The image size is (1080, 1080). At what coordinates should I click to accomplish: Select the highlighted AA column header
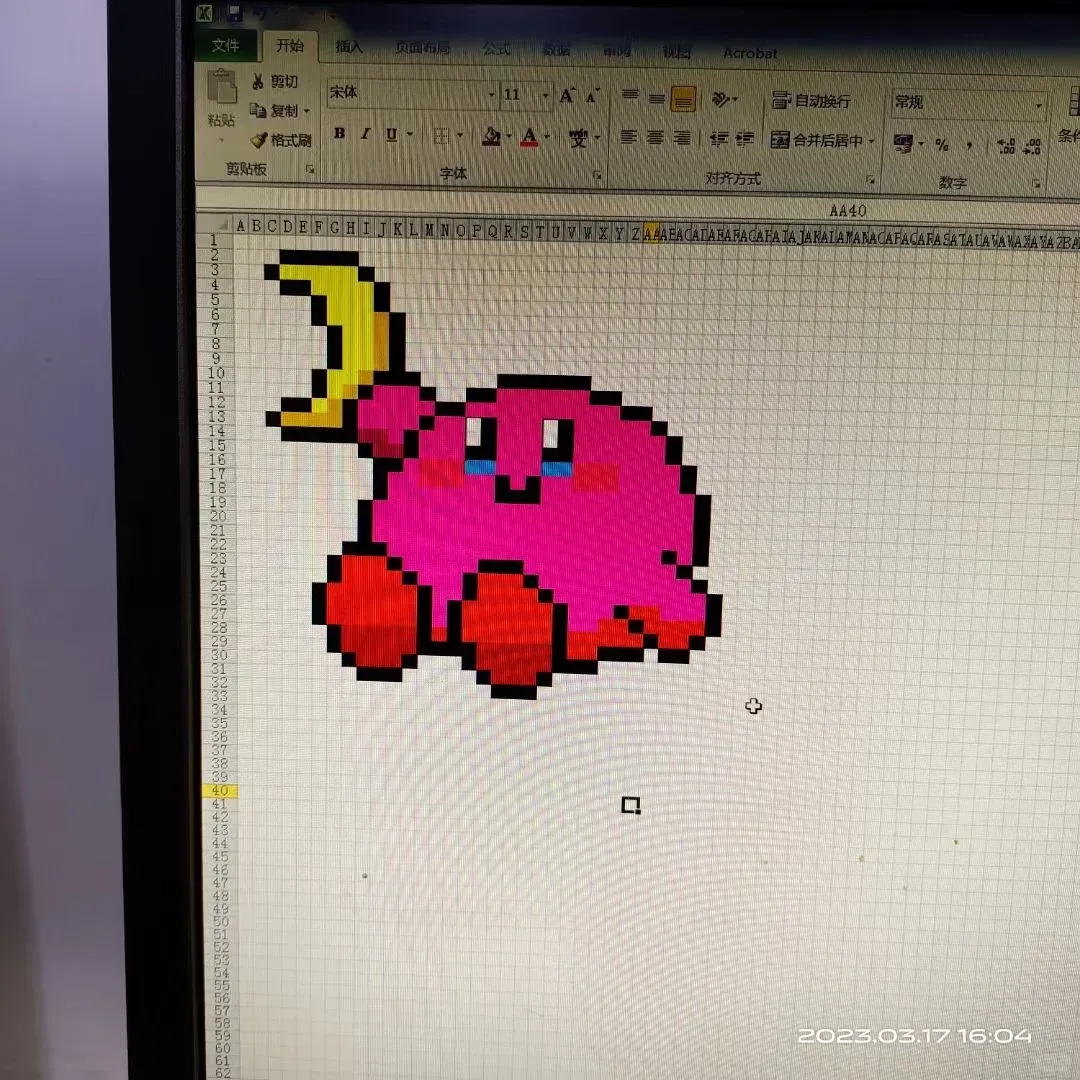(x=651, y=233)
